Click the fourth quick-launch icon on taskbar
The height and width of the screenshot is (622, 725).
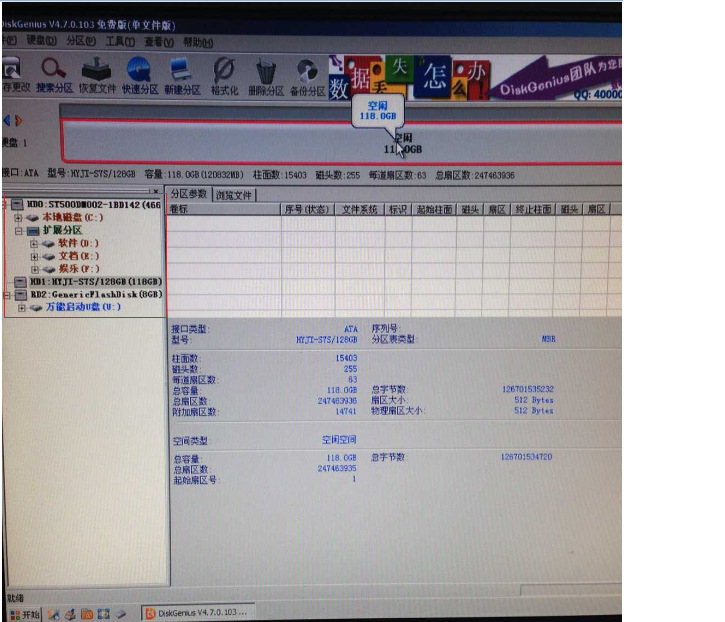click(104, 614)
